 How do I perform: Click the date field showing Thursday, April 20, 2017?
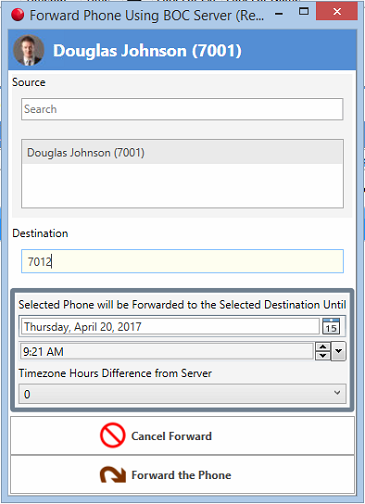170,326
